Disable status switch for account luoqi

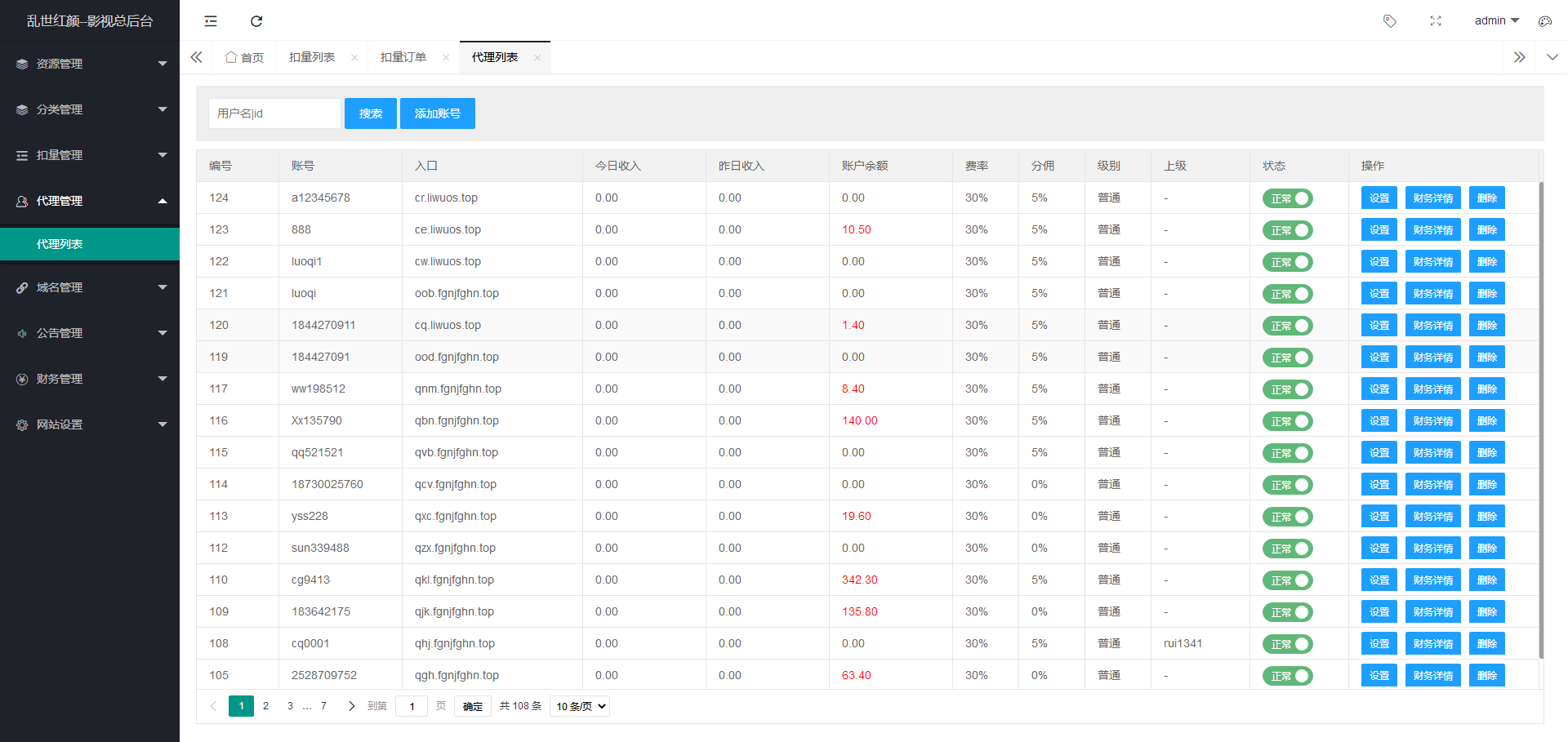tap(1287, 294)
